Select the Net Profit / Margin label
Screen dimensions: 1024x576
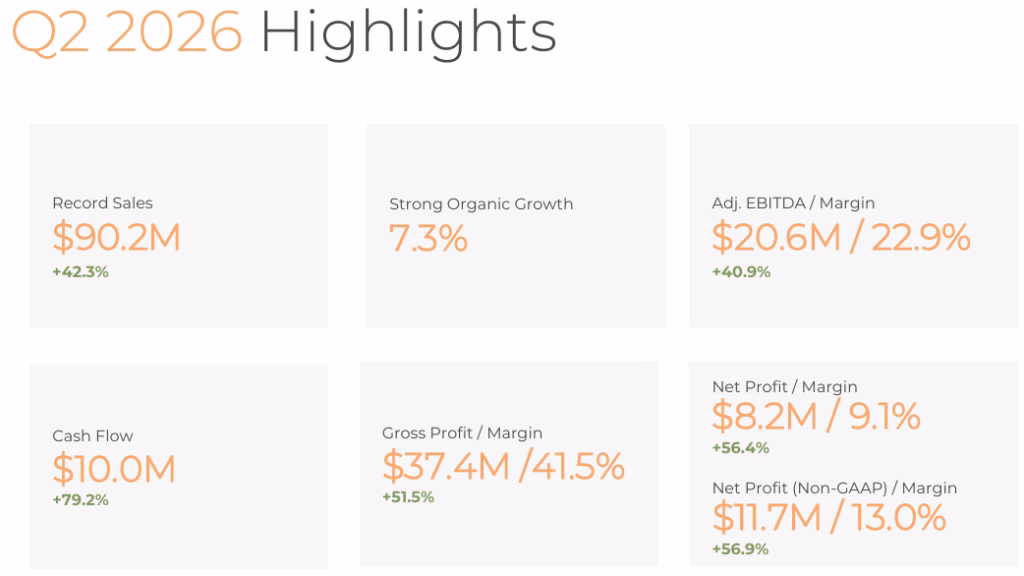[x=785, y=387]
